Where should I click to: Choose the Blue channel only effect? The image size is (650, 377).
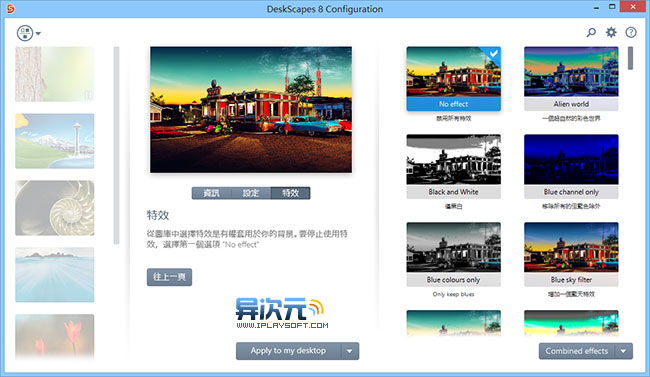[x=571, y=166]
